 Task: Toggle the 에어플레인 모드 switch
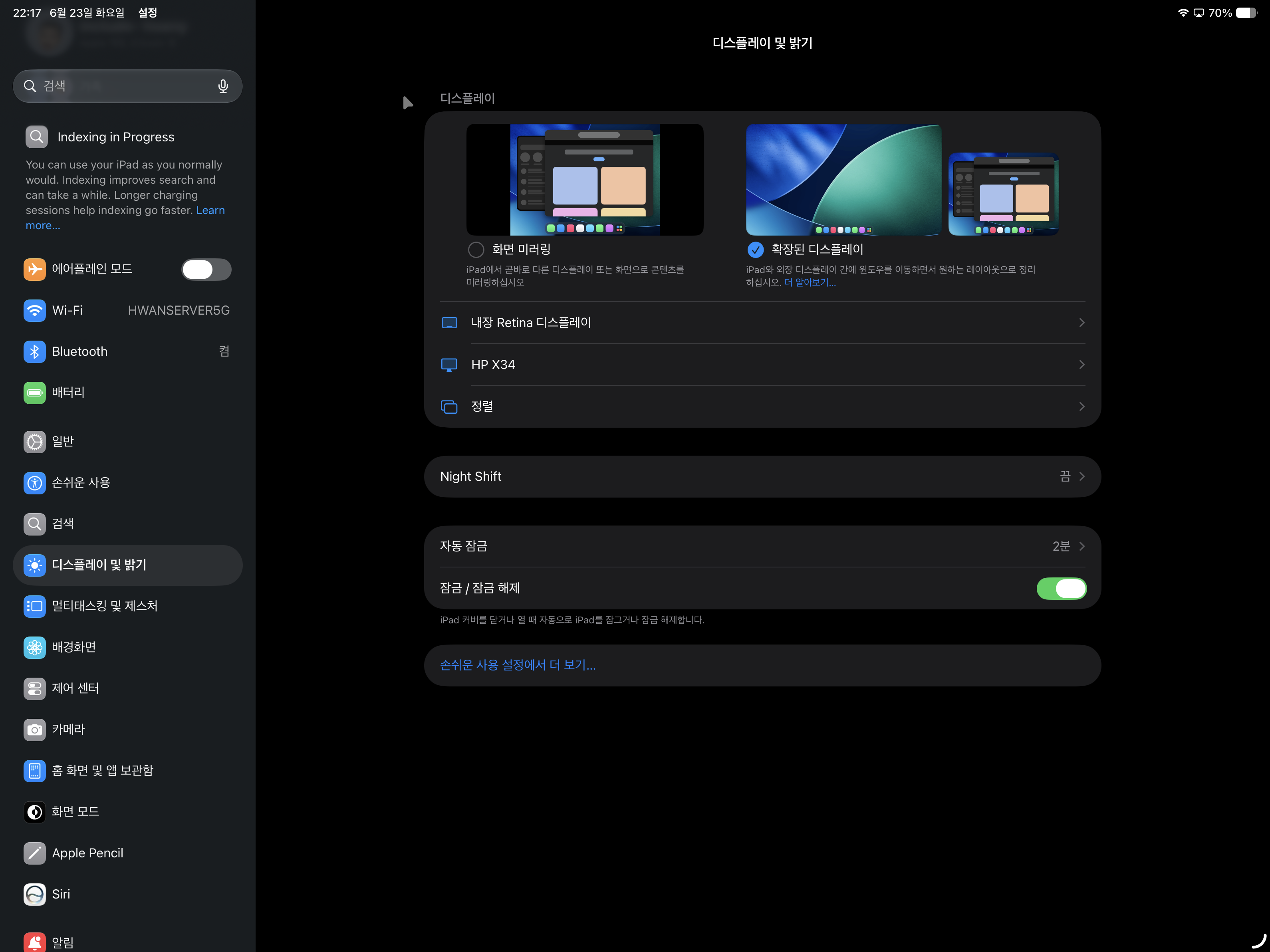pyautogui.click(x=207, y=269)
